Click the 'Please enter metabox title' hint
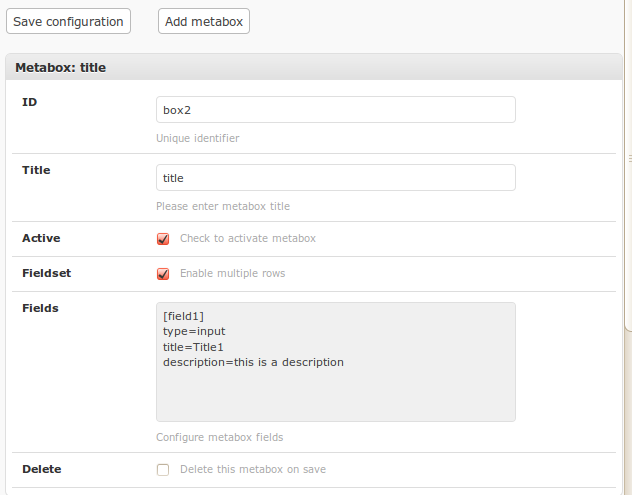 tap(223, 206)
